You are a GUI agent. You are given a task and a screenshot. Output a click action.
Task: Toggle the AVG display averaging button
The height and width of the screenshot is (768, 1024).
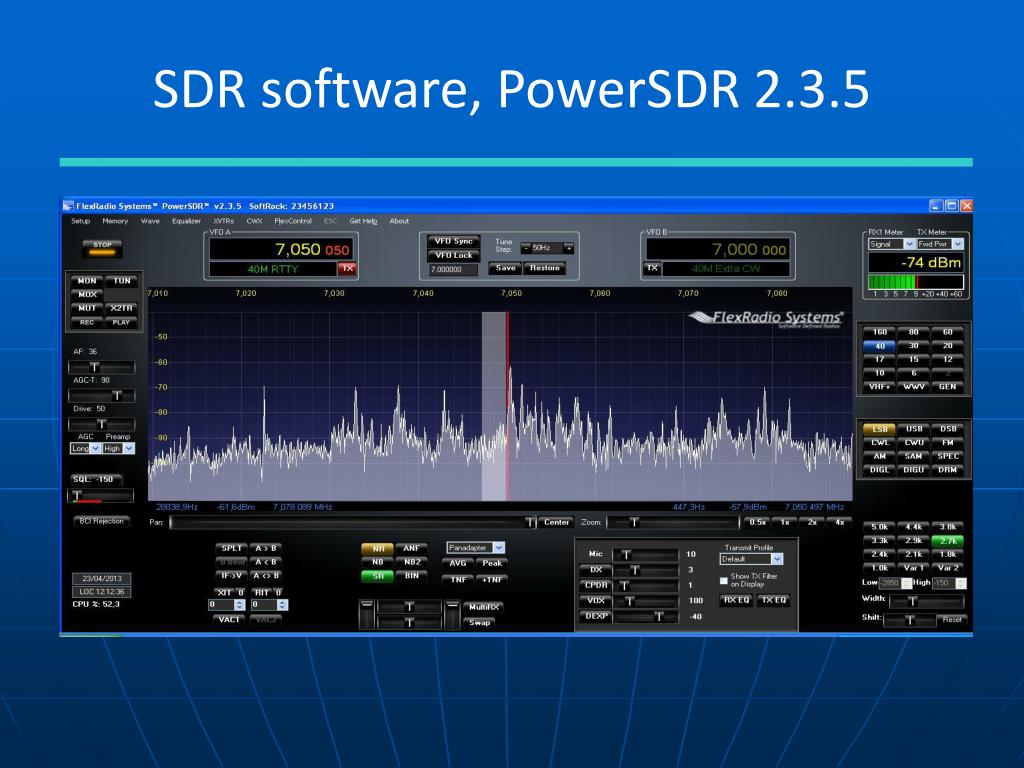458,563
